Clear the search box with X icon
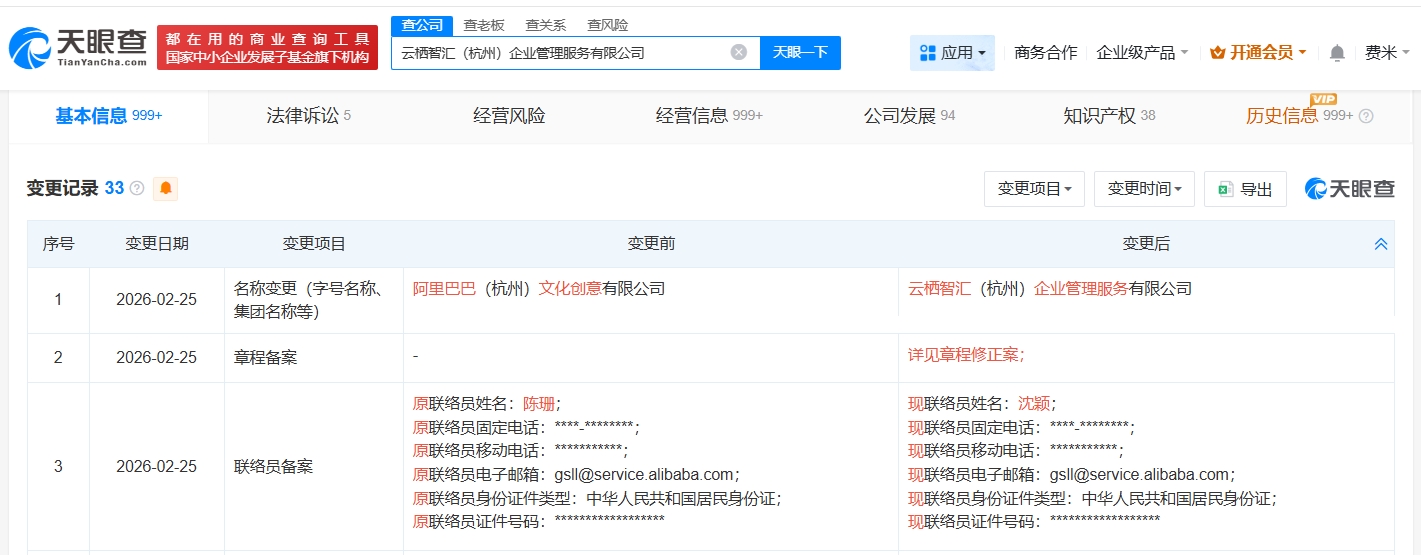The image size is (1421, 555). pos(738,52)
